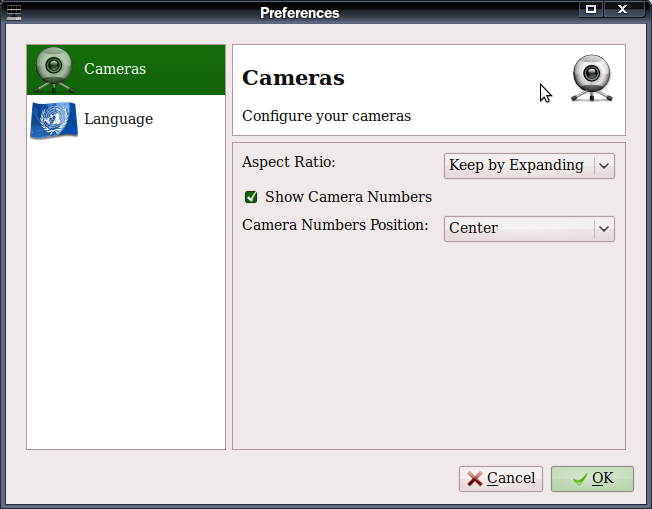Click the bold 'Cameras' heading
Image resolution: width=652 pixels, height=509 pixels.
293,78
